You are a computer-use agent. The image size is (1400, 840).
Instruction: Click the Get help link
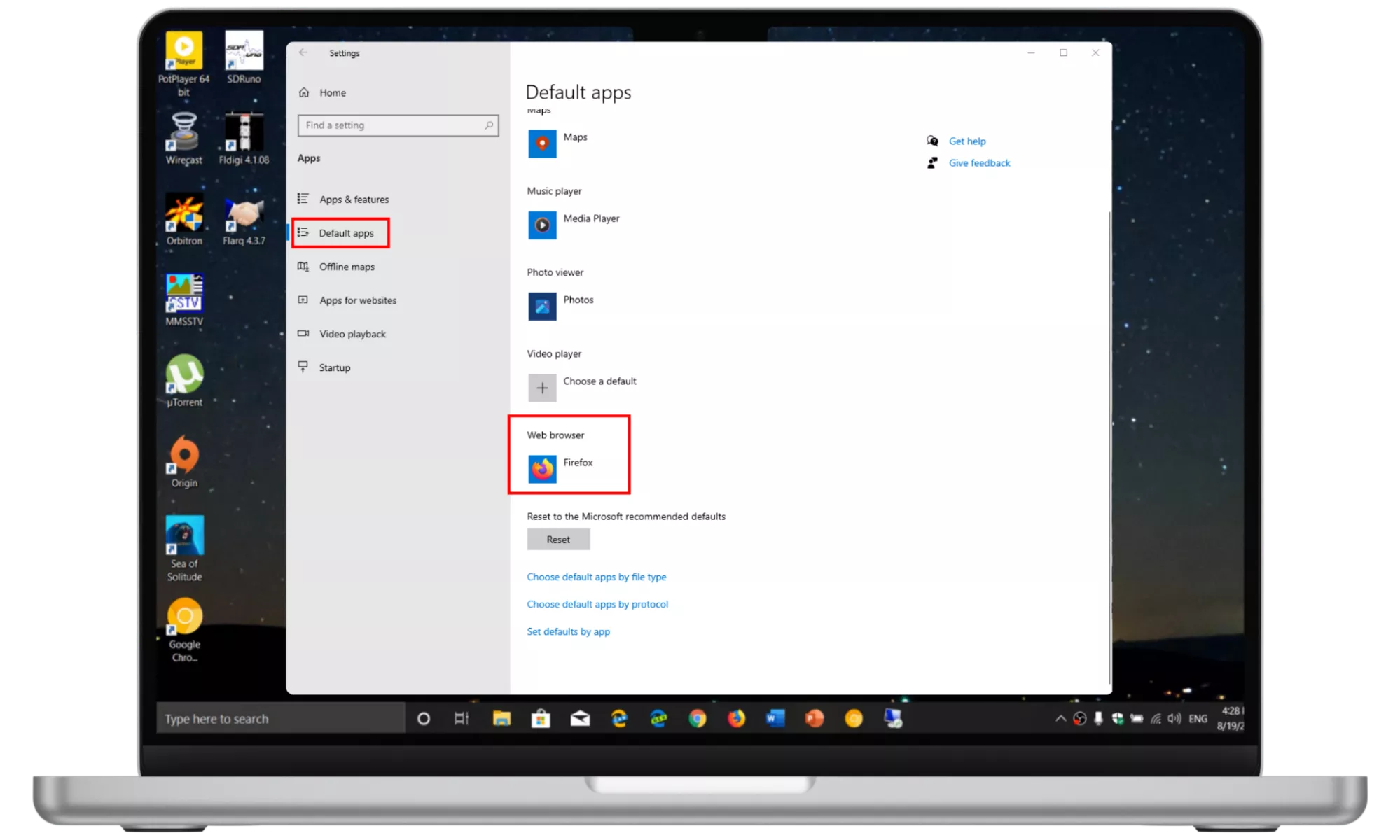coord(966,141)
